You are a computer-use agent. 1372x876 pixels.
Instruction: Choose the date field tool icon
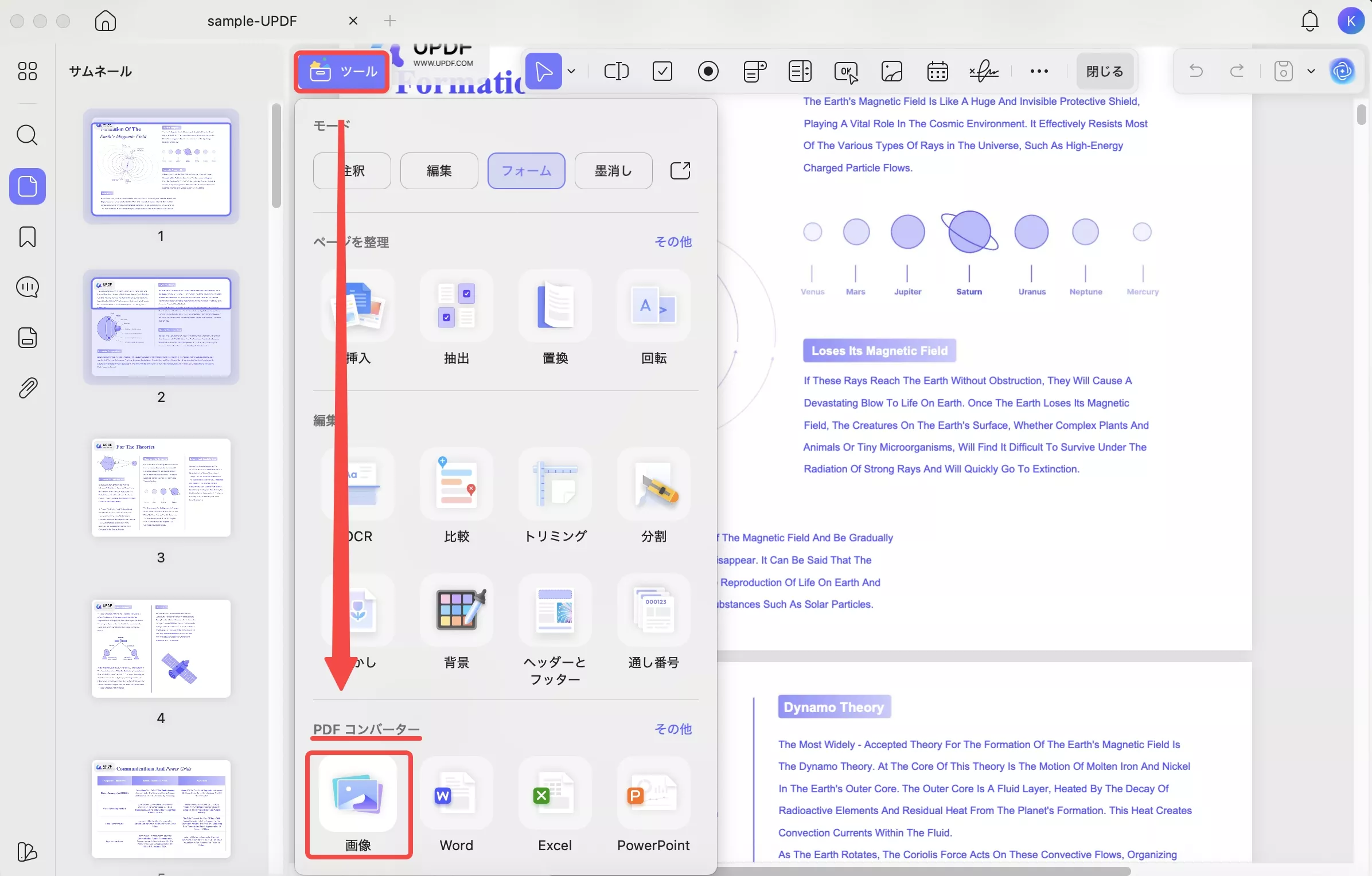click(937, 71)
